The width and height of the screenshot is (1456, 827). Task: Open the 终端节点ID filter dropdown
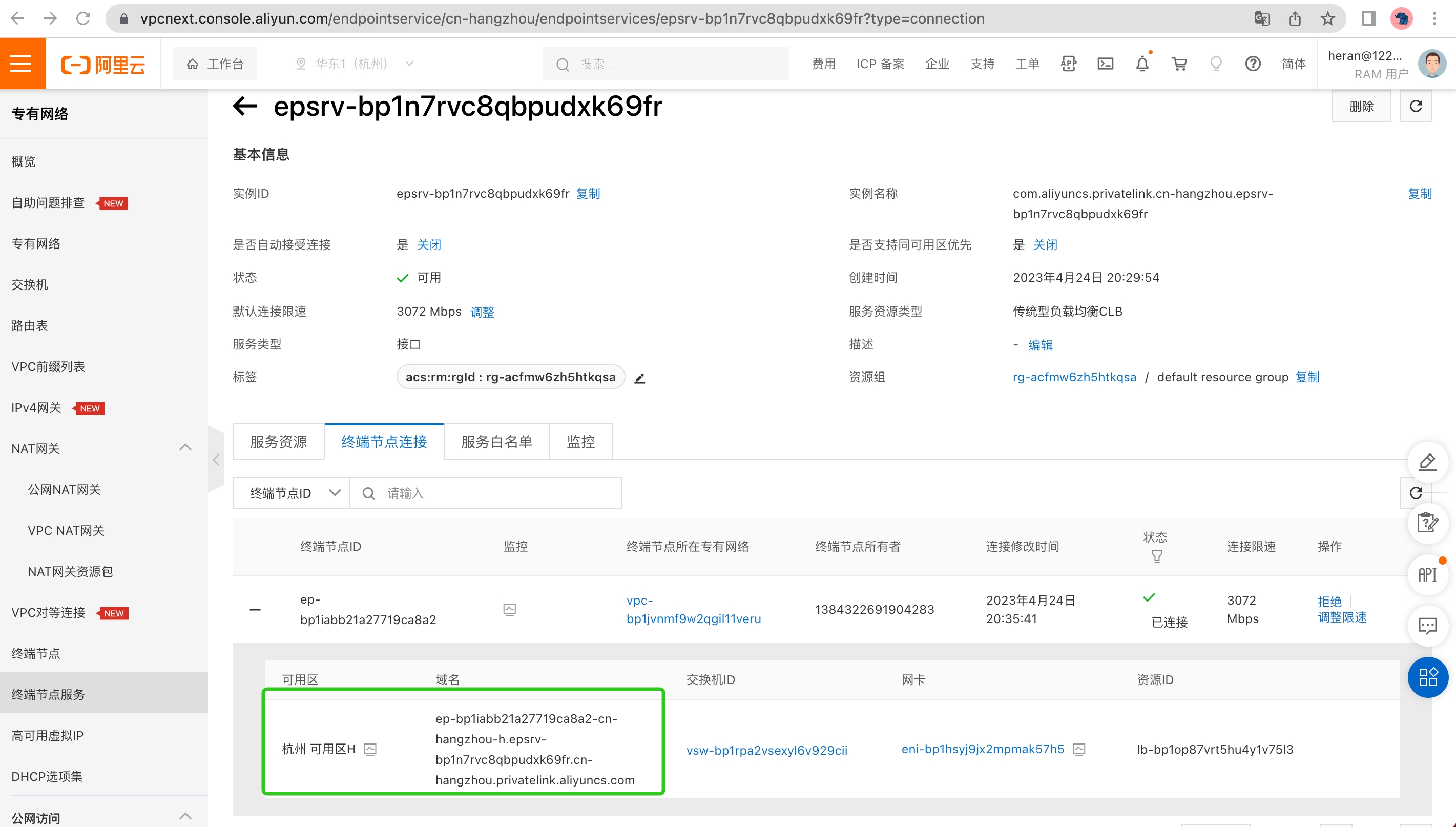tap(292, 493)
